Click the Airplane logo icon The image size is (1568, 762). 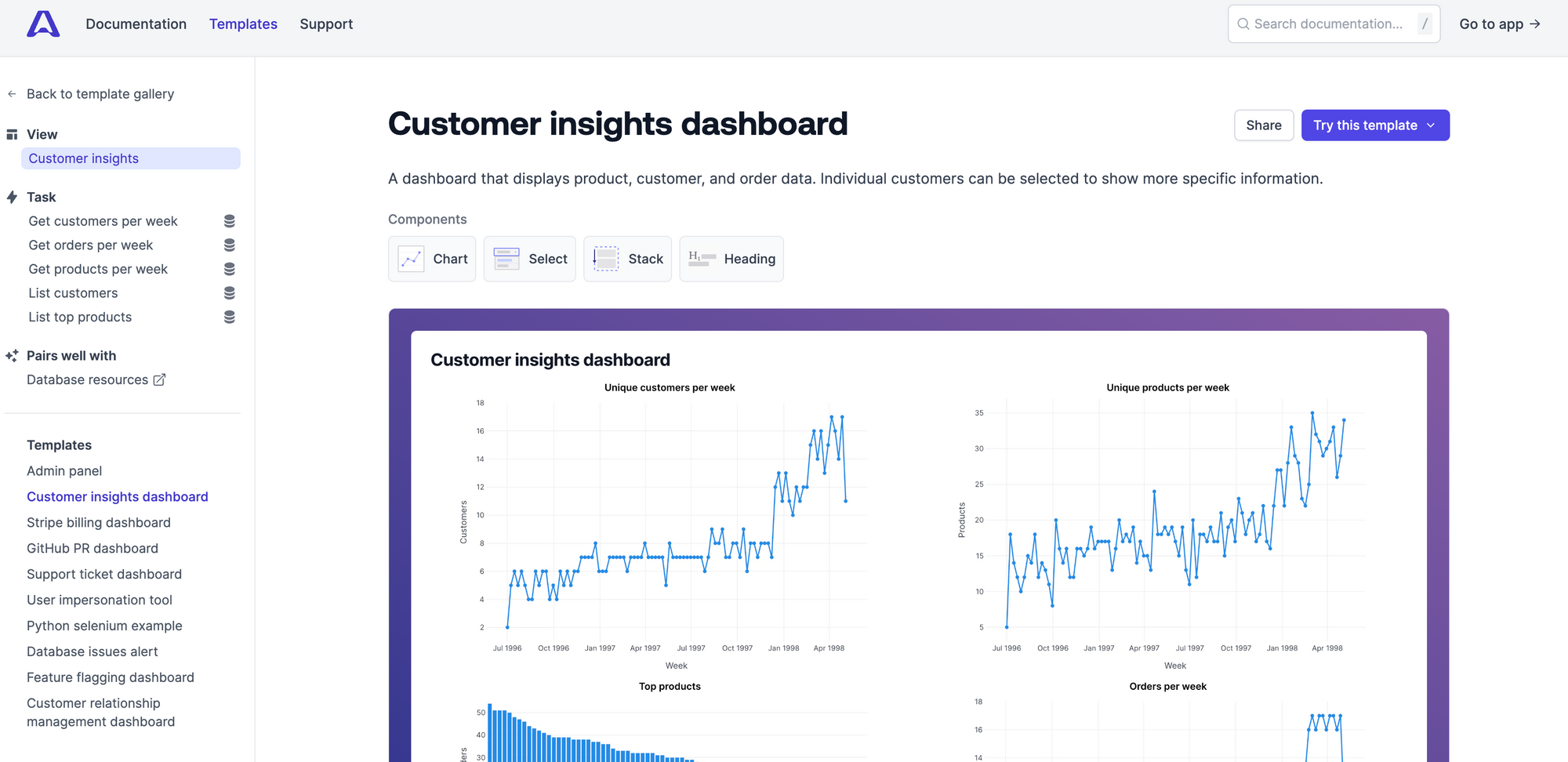click(43, 24)
